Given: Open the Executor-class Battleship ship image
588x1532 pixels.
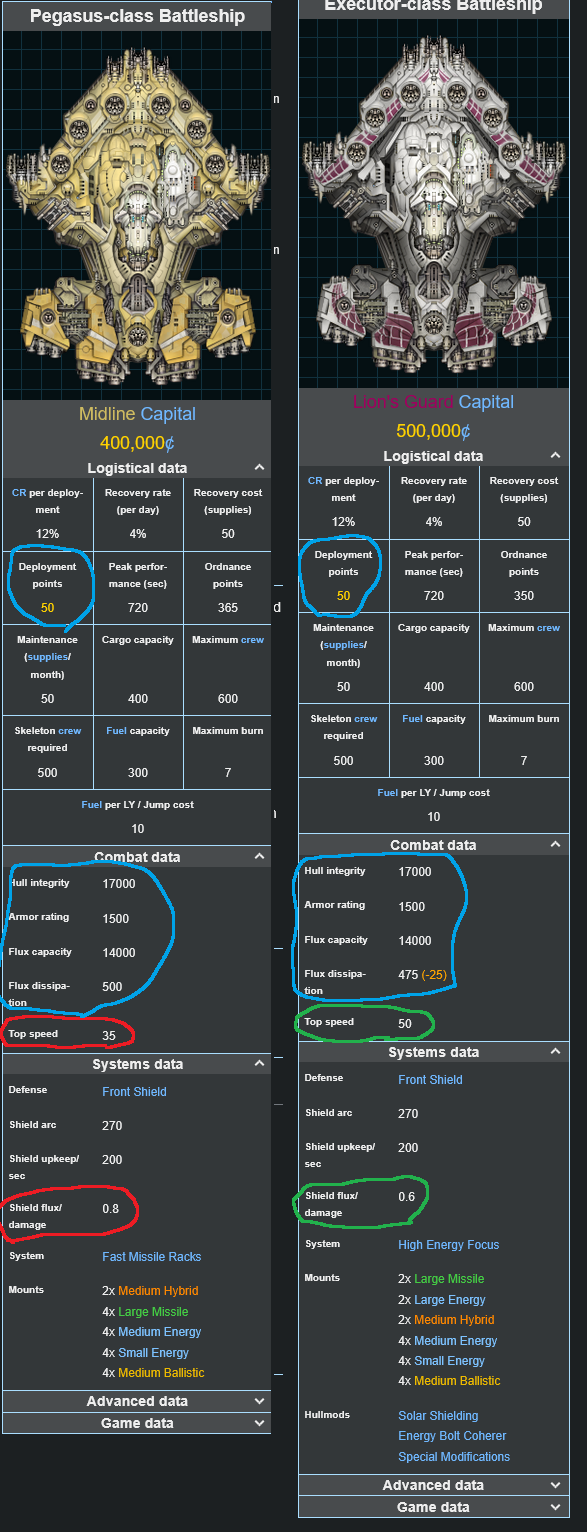Looking at the screenshot, I should coord(433,203).
